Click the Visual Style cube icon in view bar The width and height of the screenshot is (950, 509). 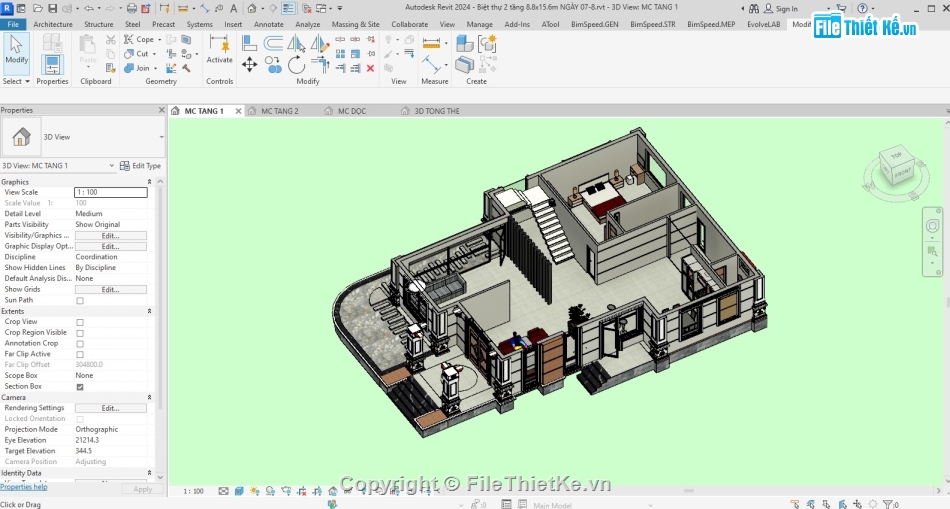pos(239,491)
